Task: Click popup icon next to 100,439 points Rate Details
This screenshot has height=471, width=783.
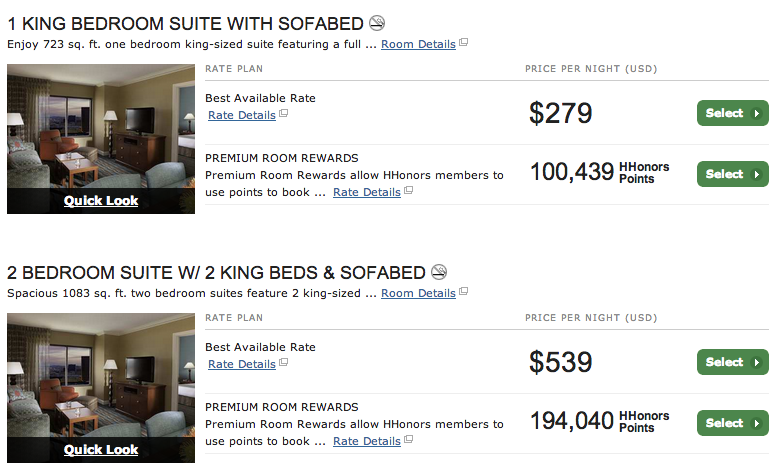Action: pyautogui.click(x=409, y=192)
